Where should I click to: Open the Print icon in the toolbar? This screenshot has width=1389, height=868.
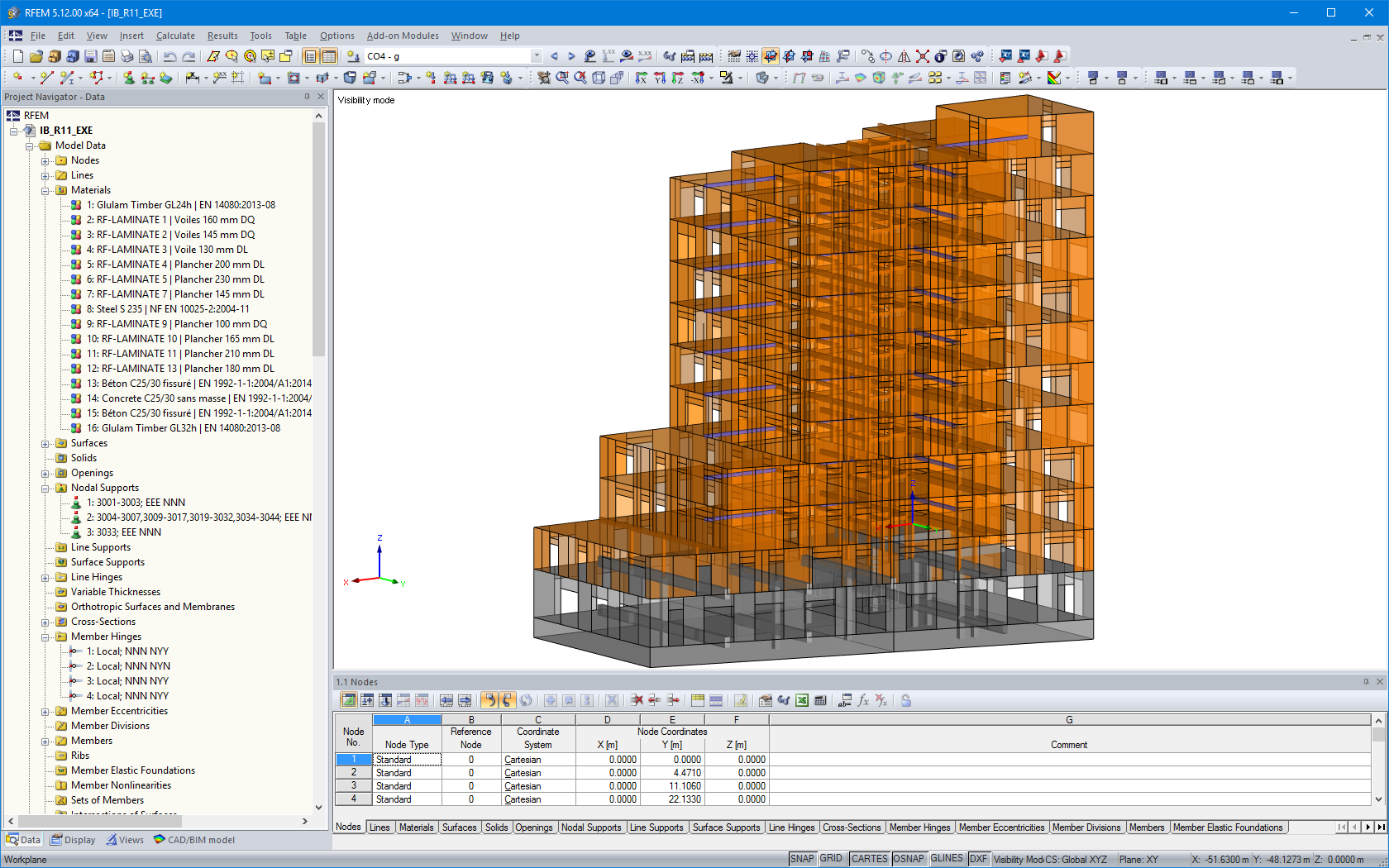point(127,56)
